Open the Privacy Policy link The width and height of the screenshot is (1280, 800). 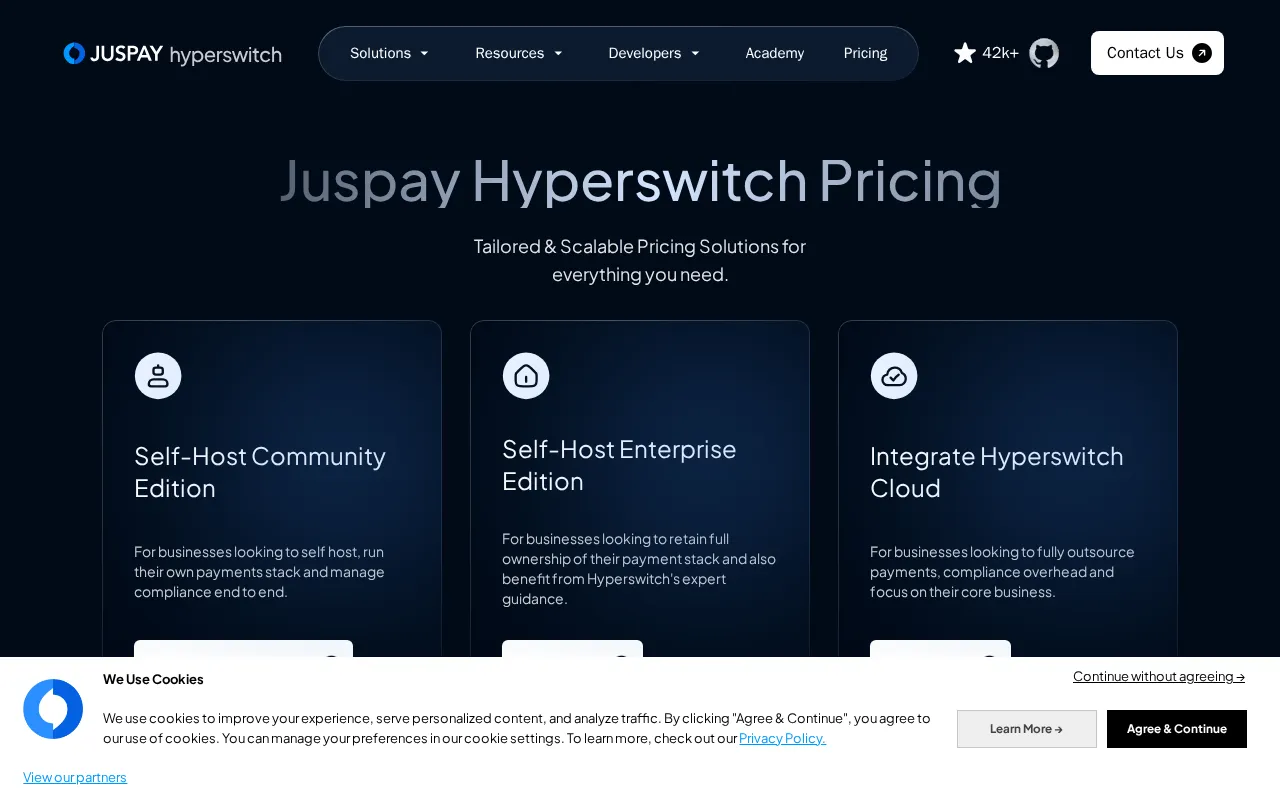782,738
